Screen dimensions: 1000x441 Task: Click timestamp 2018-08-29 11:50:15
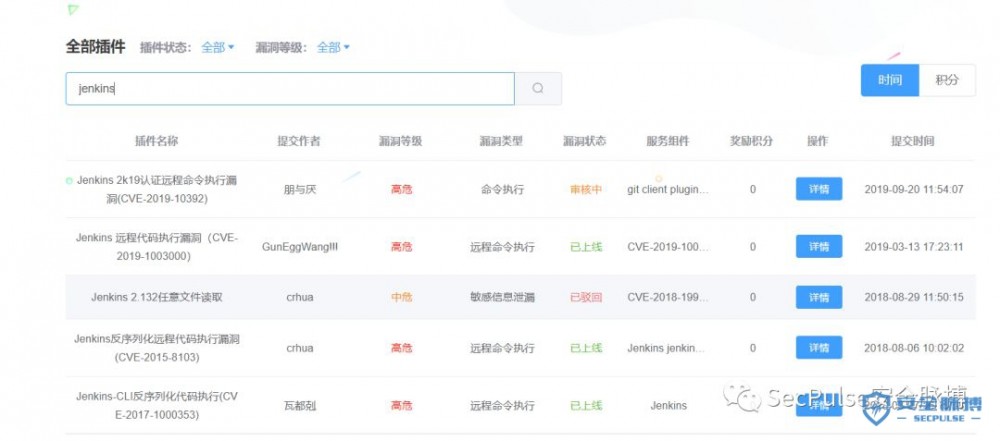pyautogui.click(x=914, y=297)
